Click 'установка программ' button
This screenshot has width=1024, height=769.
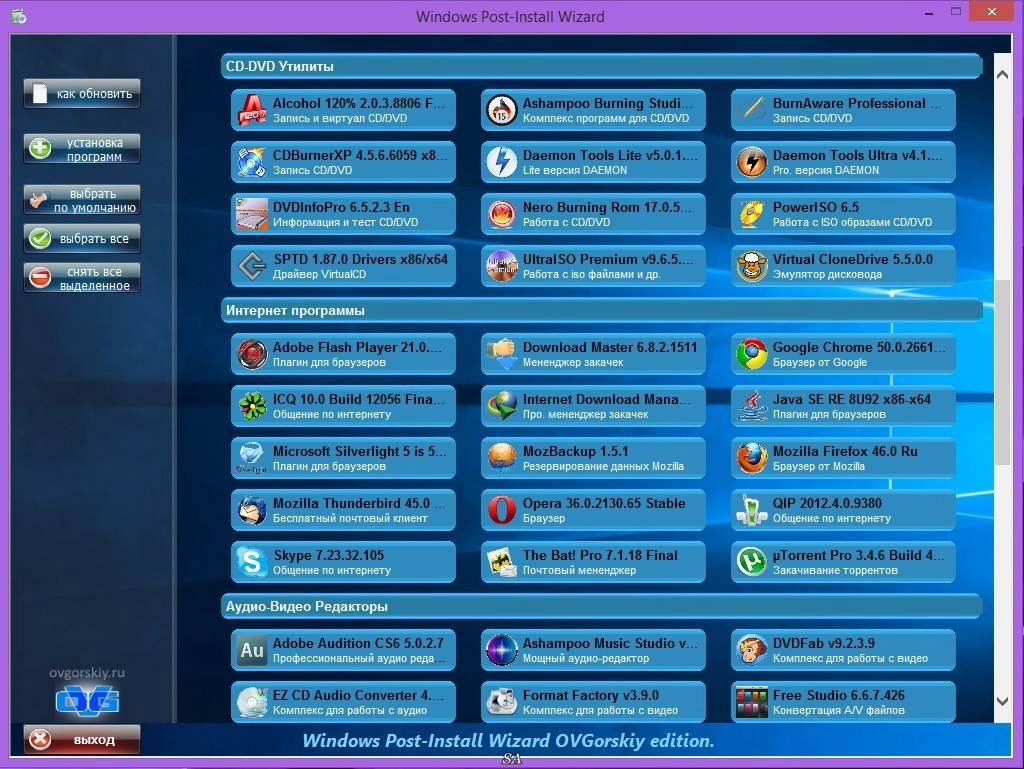[x=82, y=149]
